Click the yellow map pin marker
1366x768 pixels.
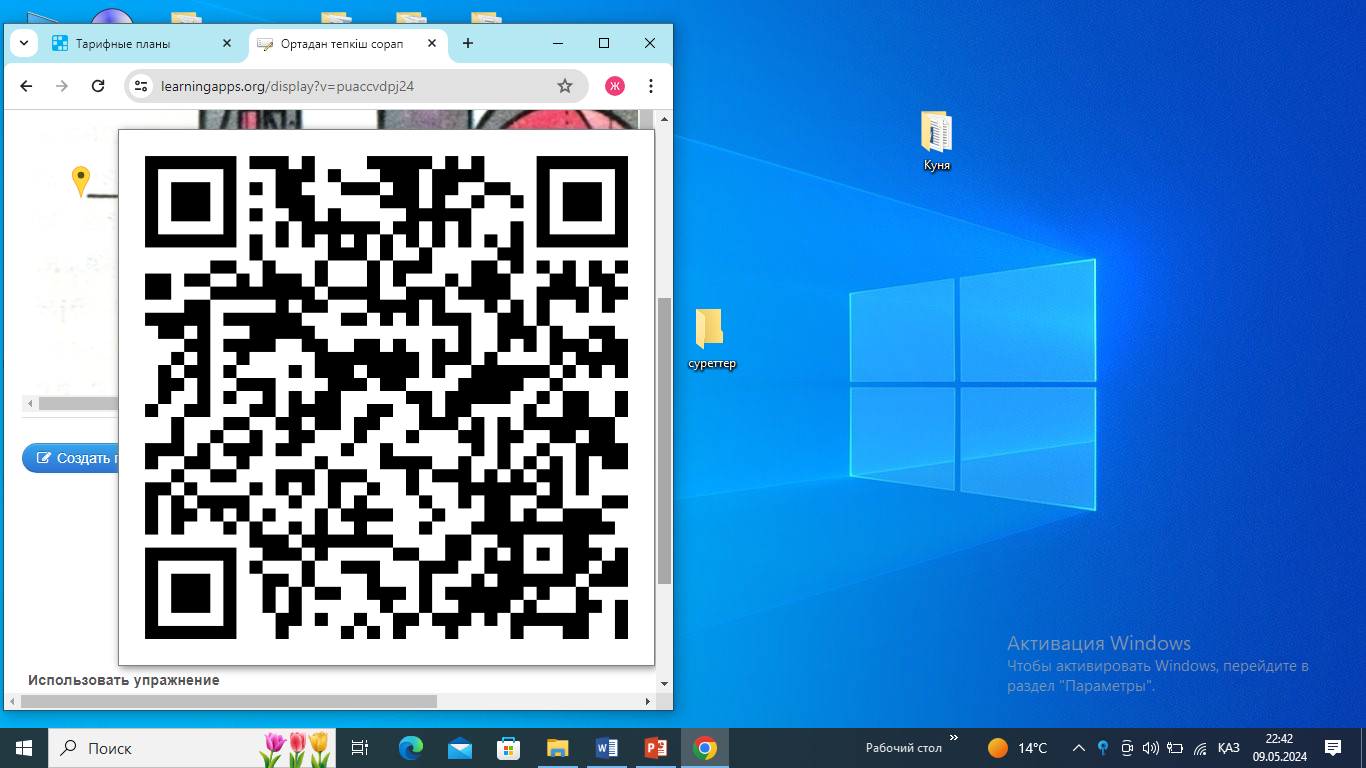(x=81, y=181)
